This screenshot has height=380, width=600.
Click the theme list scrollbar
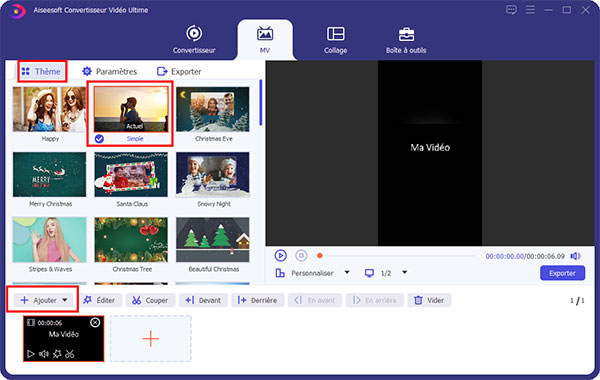[x=261, y=103]
